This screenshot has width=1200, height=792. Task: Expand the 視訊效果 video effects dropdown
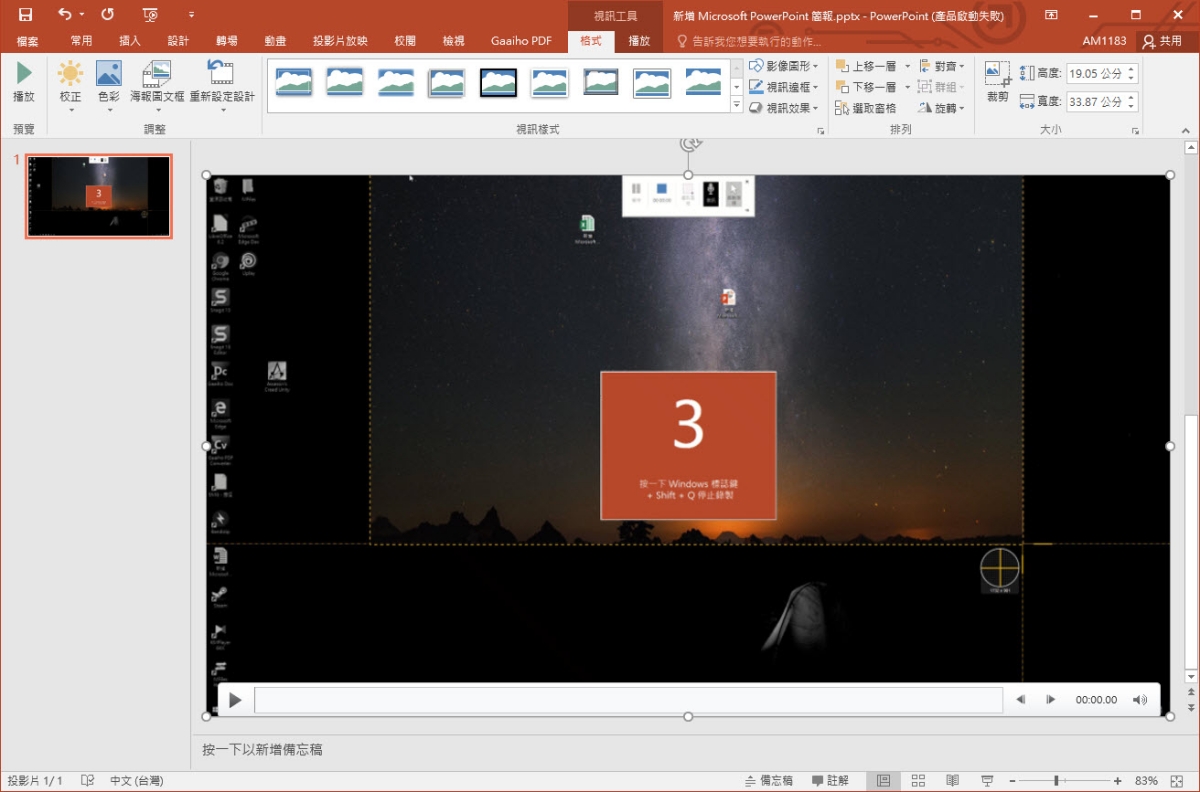(x=784, y=108)
